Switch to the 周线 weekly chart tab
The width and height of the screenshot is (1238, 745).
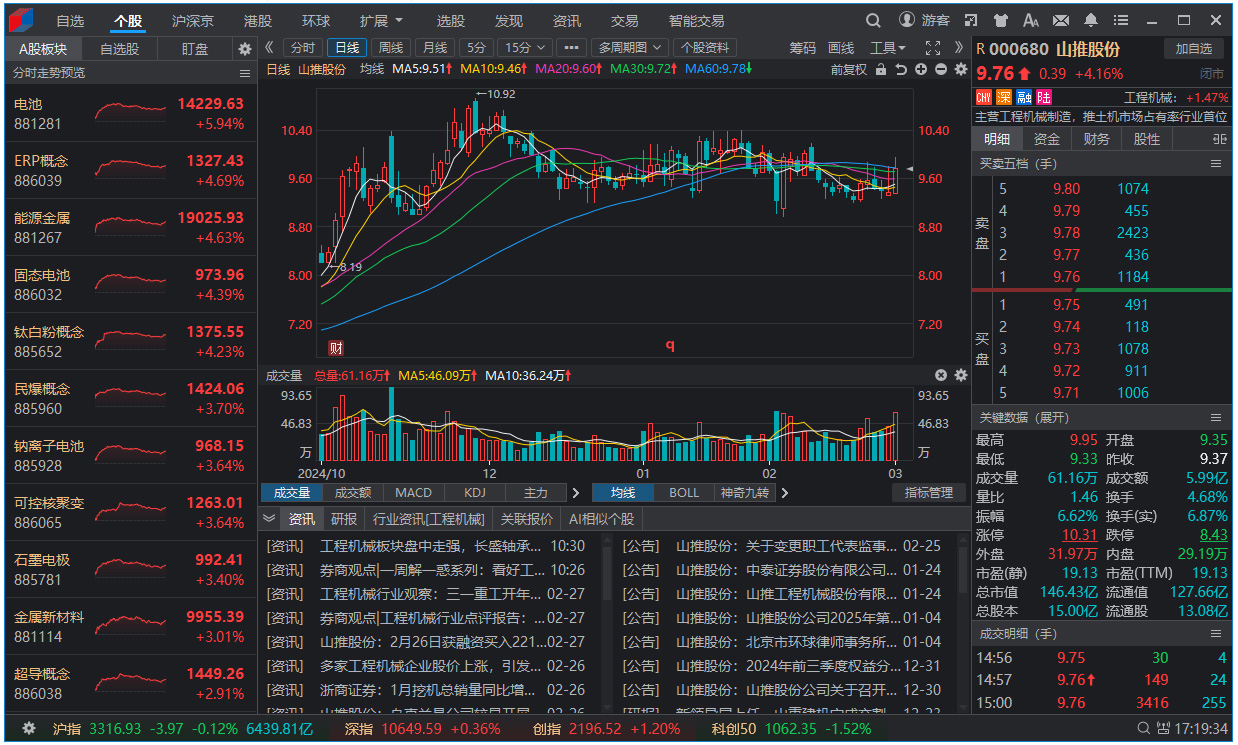click(390, 46)
